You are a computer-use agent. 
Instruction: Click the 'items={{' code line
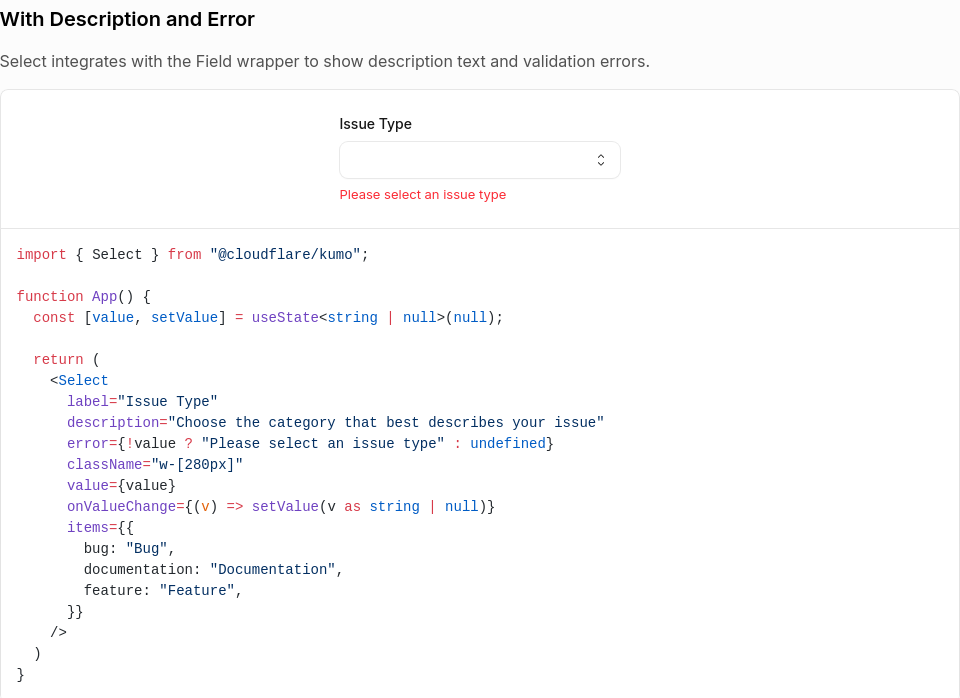click(x=100, y=527)
